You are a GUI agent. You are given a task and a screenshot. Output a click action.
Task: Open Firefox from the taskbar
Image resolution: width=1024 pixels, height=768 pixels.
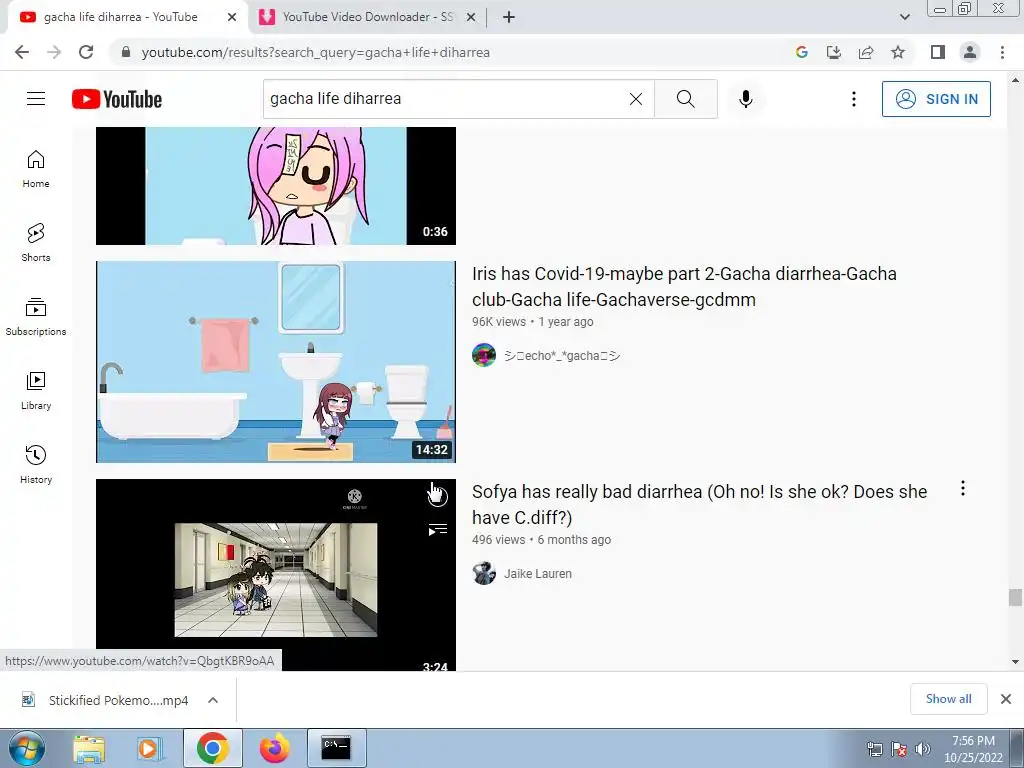pyautogui.click(x=274, y=748)
